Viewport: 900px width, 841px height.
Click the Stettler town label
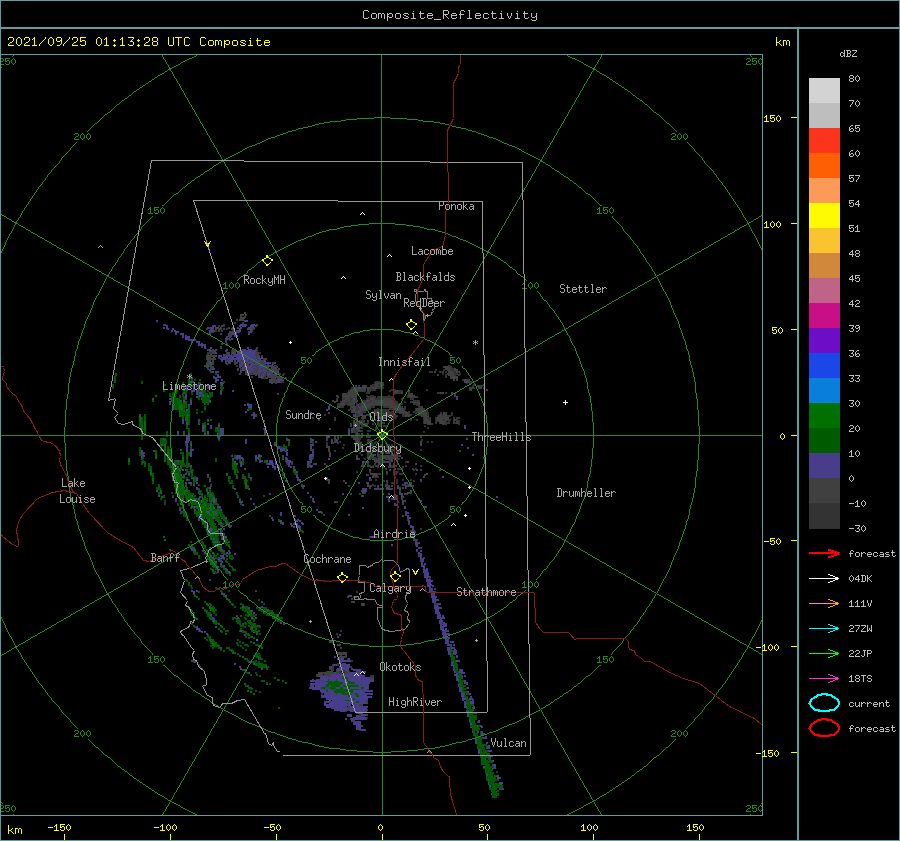pyautogui.click(x=583, y=289)
